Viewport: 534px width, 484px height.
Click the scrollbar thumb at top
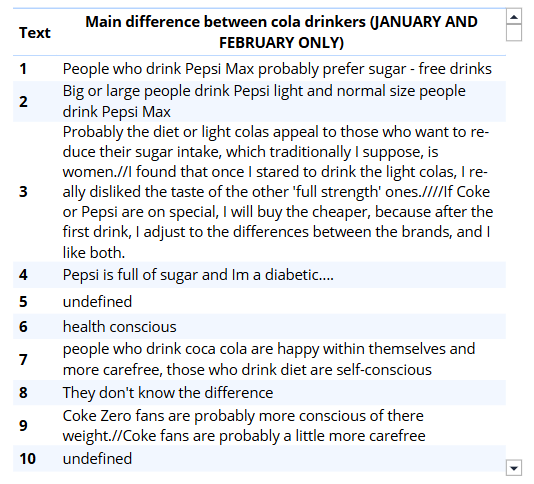pos(514,33)
